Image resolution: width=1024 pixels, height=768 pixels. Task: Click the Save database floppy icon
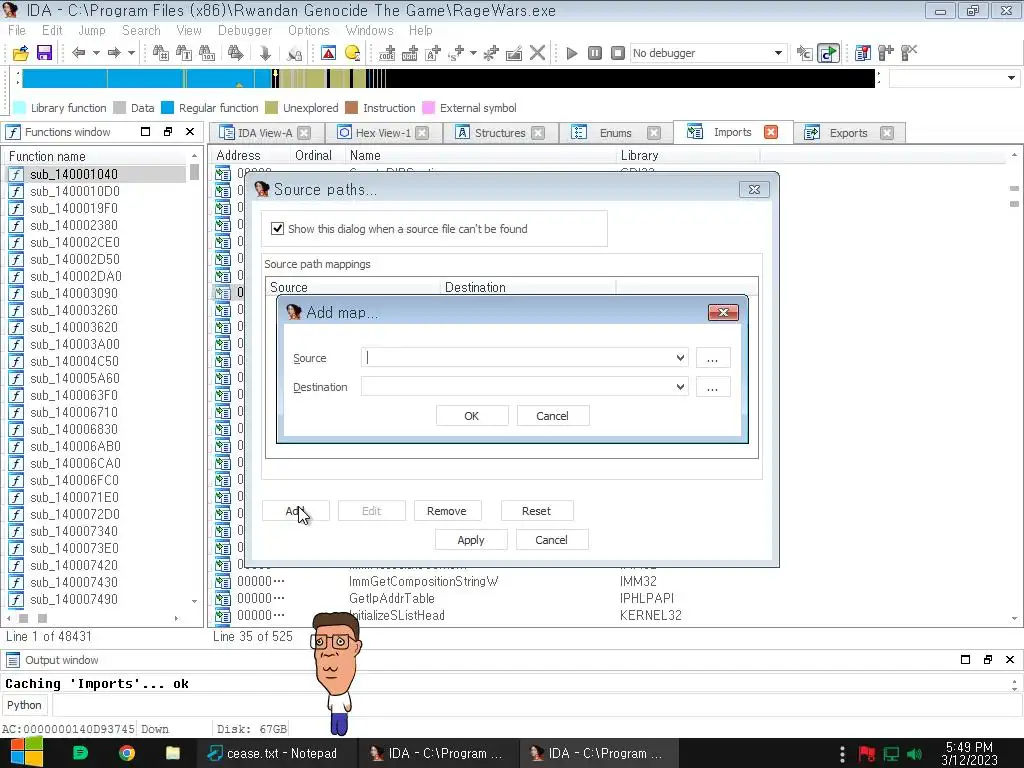44,53
